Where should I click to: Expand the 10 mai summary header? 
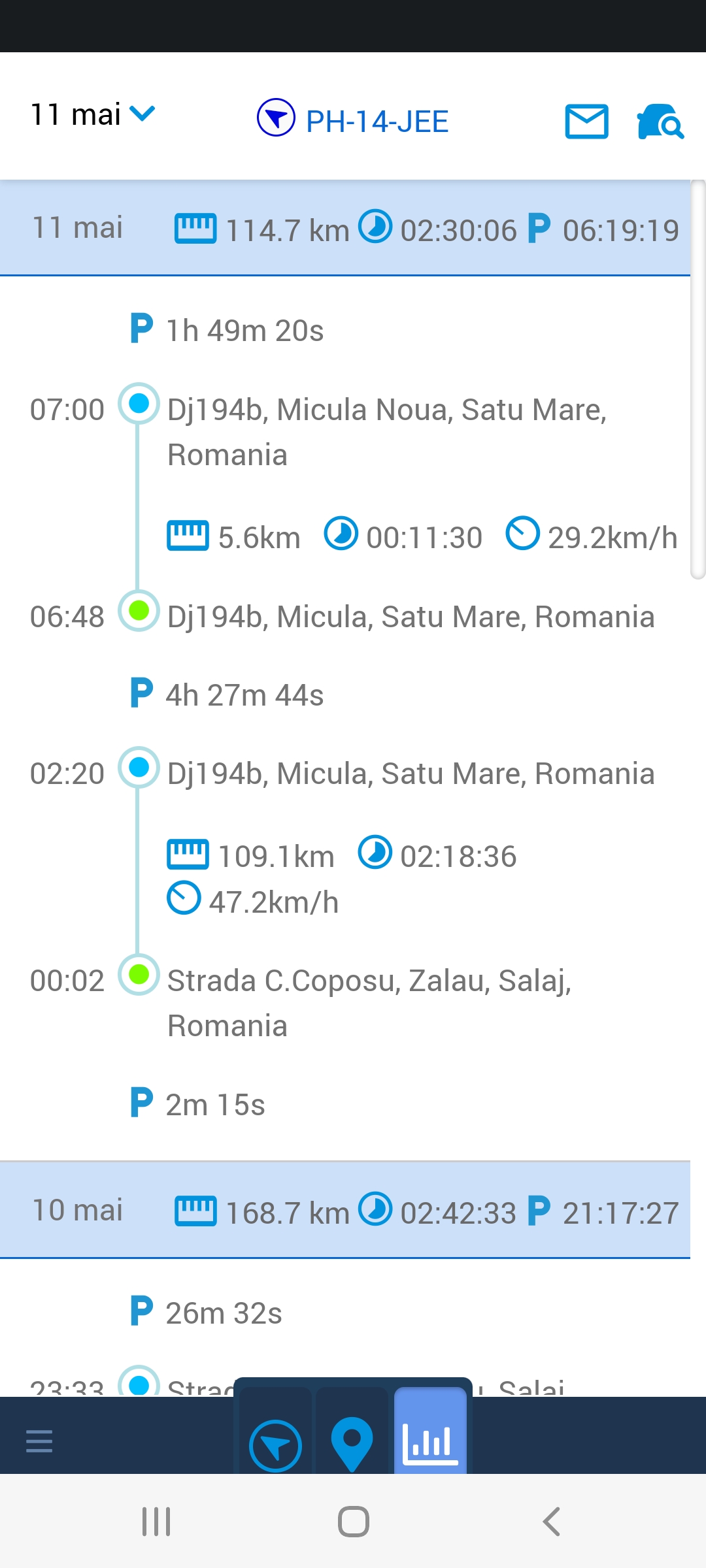pyautogui.click(x=345, y=1211)
